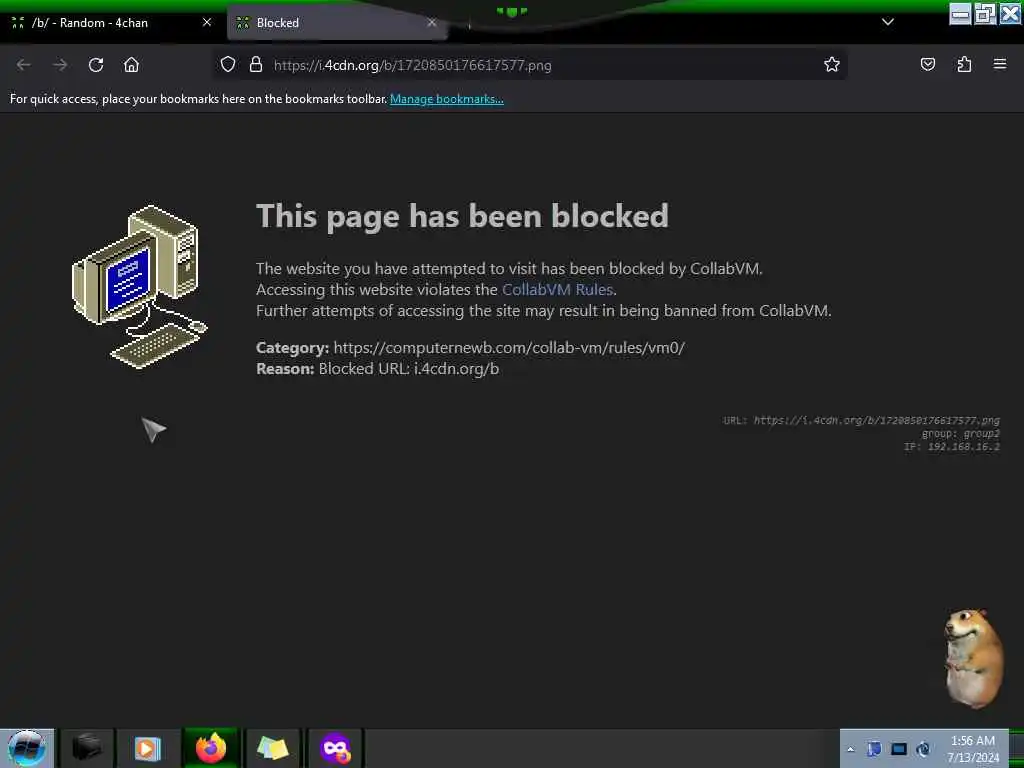
Task: Restore down the Firefox window
Action: tap(985, 13)
